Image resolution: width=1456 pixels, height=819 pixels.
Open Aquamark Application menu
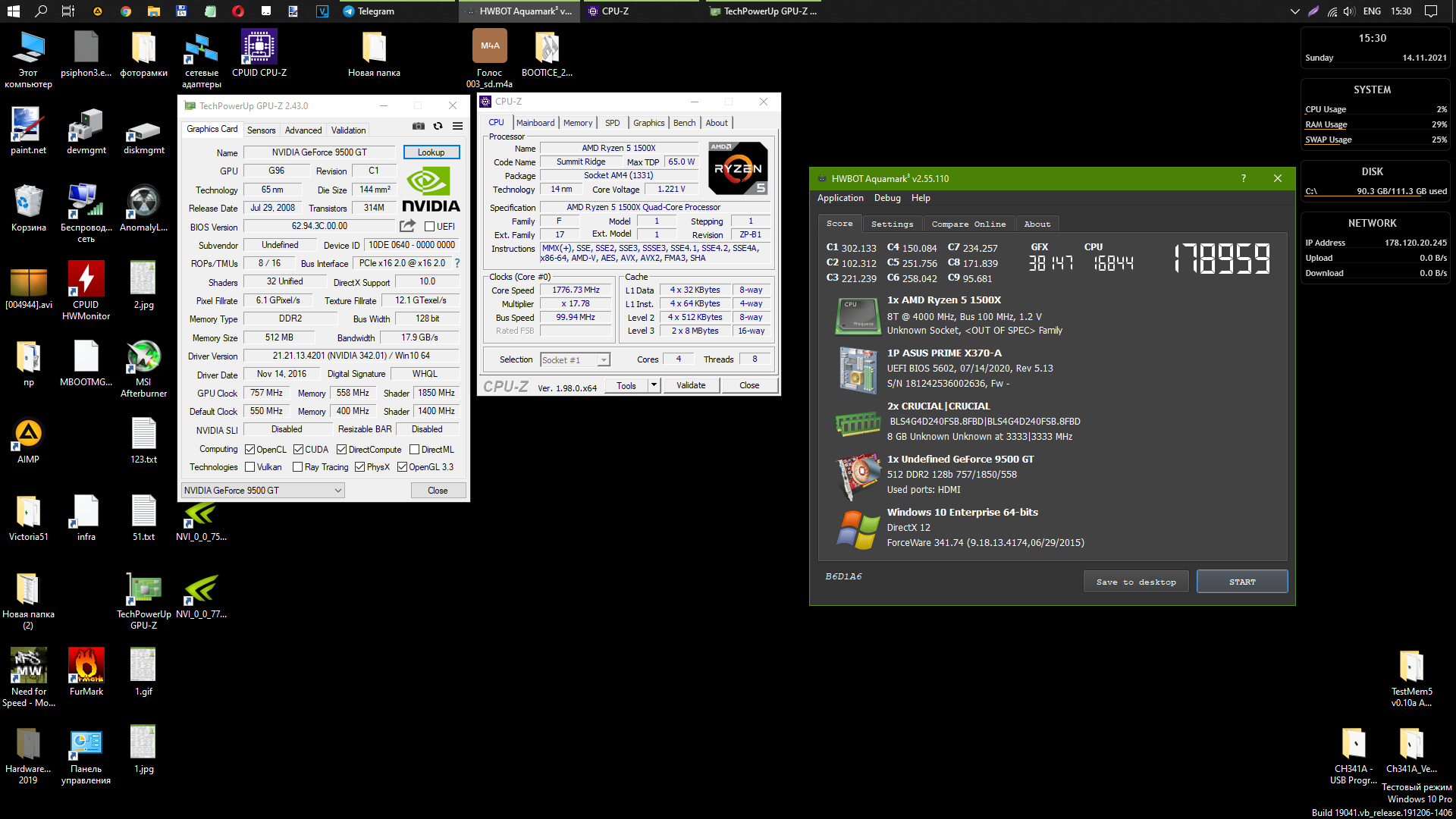pyautogui.click(x=840, y=198)
